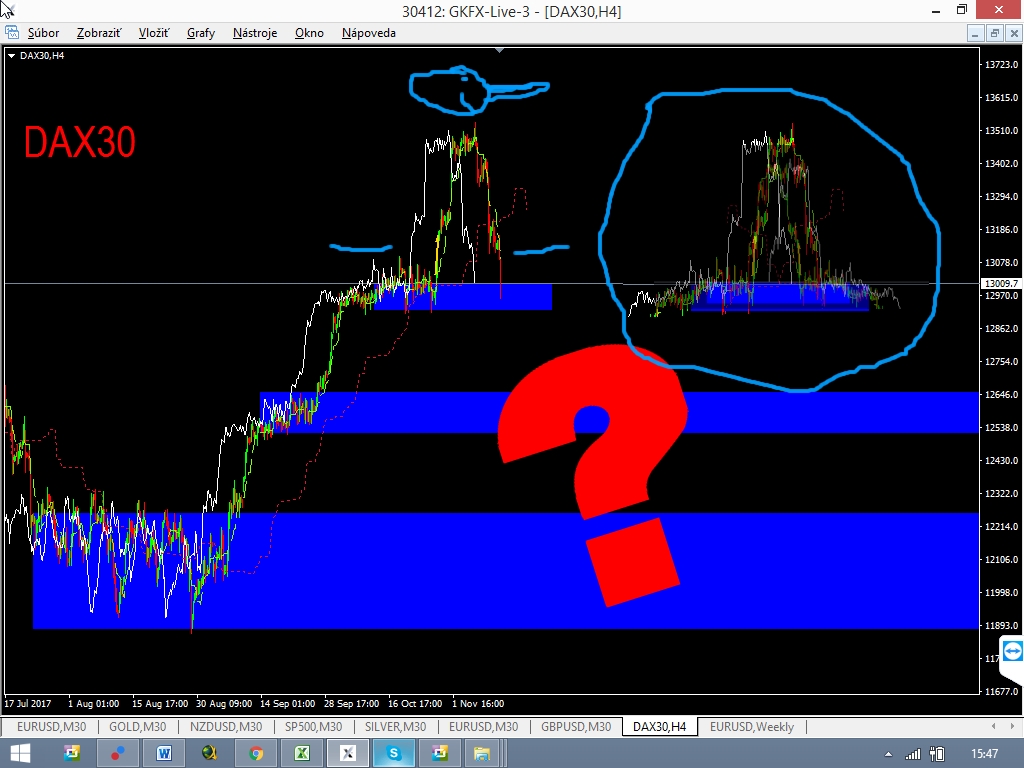Open the globe icon app on taskbar
This screenshot has width=1024, height=768.
[210, 754]
